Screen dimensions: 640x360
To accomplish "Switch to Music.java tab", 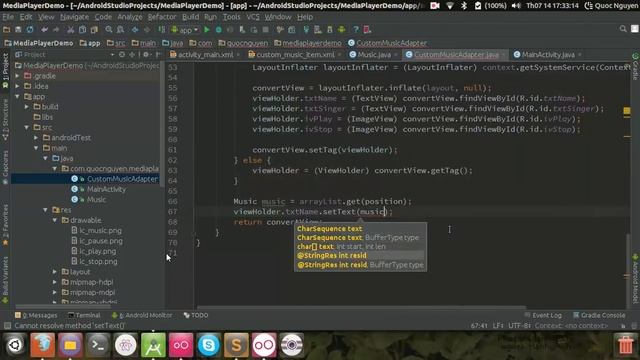I will (x=374, y=55).
